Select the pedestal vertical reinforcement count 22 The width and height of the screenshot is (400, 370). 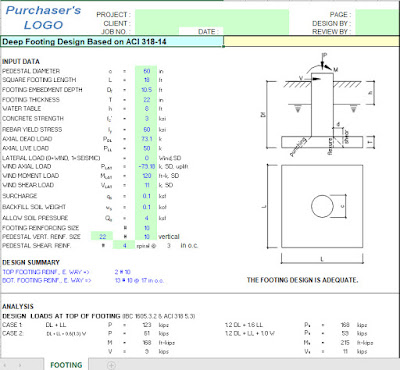(x=102, y=236)
